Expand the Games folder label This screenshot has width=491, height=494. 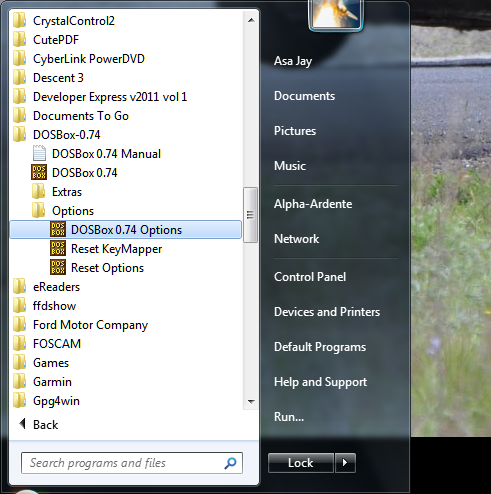[51, 363]
